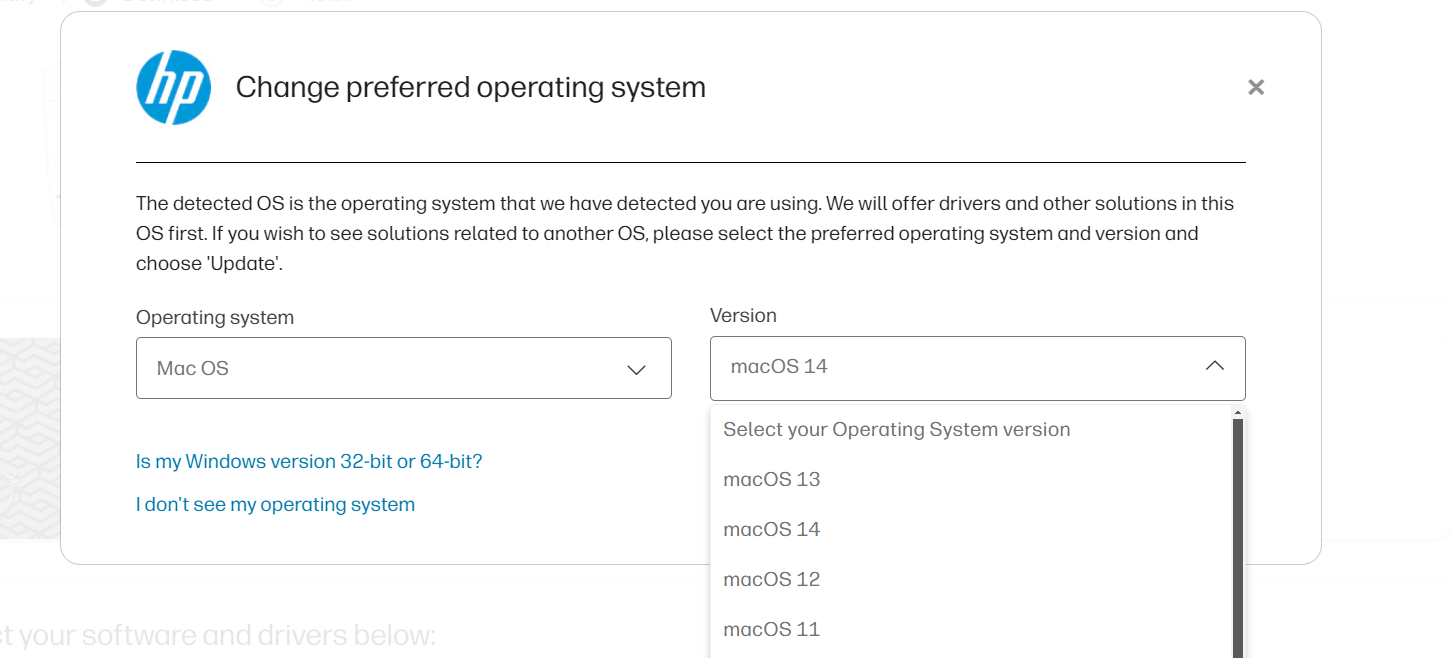Screen dimensions: 1451x658
Task: Select macOS 14 from the version list
Action: (x=970, y=529)
